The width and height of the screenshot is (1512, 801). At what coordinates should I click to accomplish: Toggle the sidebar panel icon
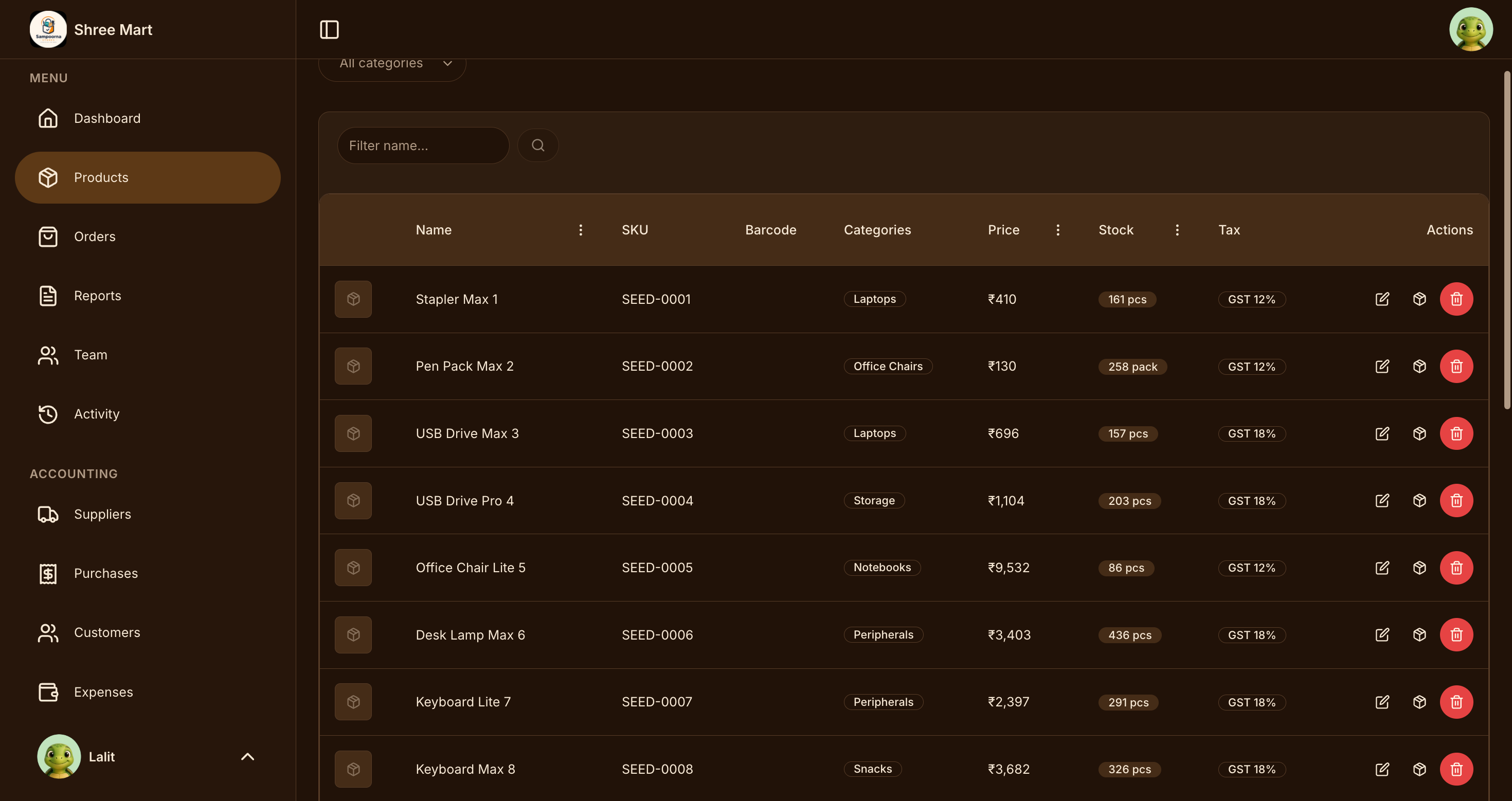(329, 29)
